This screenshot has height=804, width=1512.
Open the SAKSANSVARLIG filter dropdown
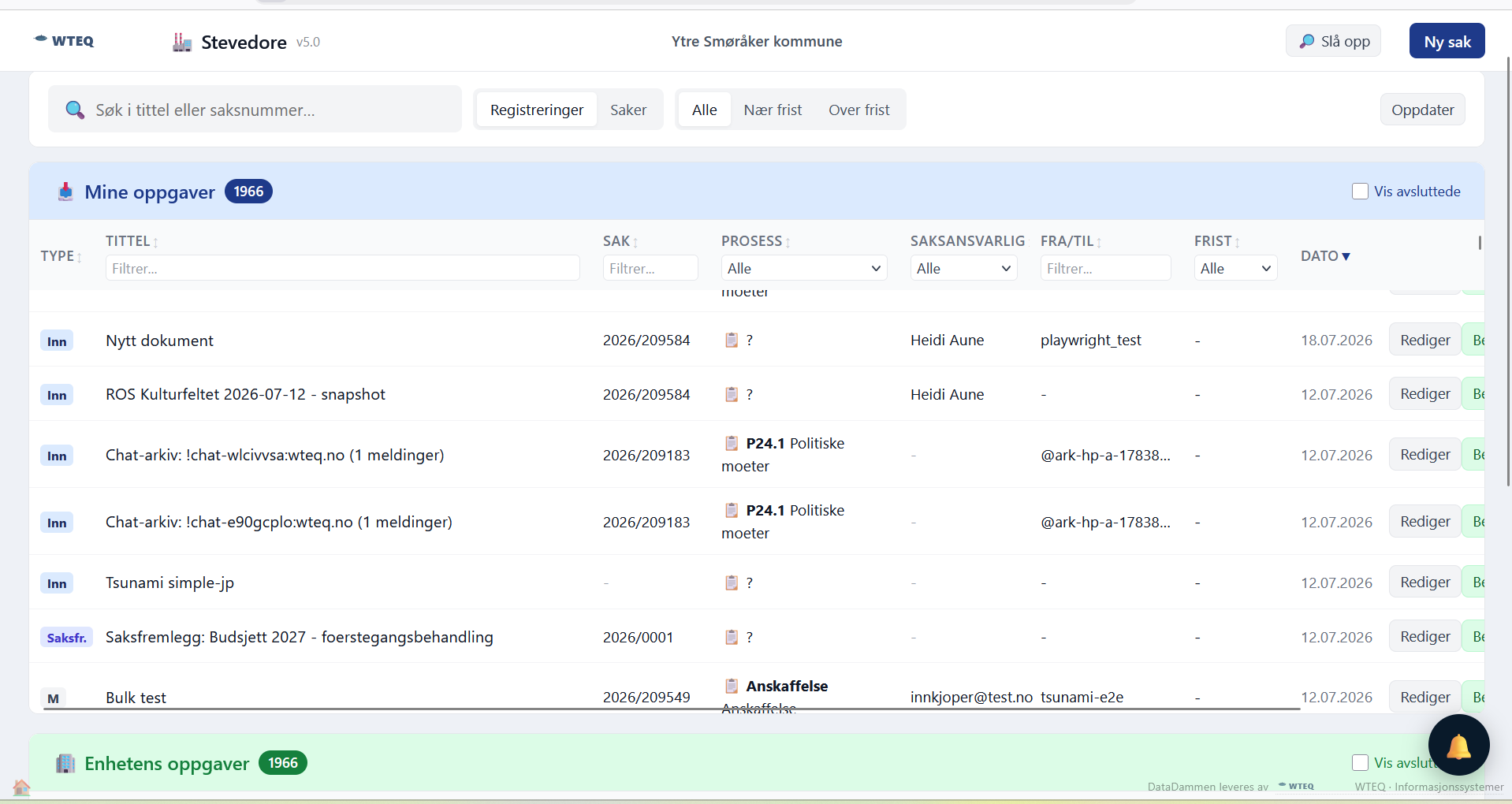(x=963, y=268)
